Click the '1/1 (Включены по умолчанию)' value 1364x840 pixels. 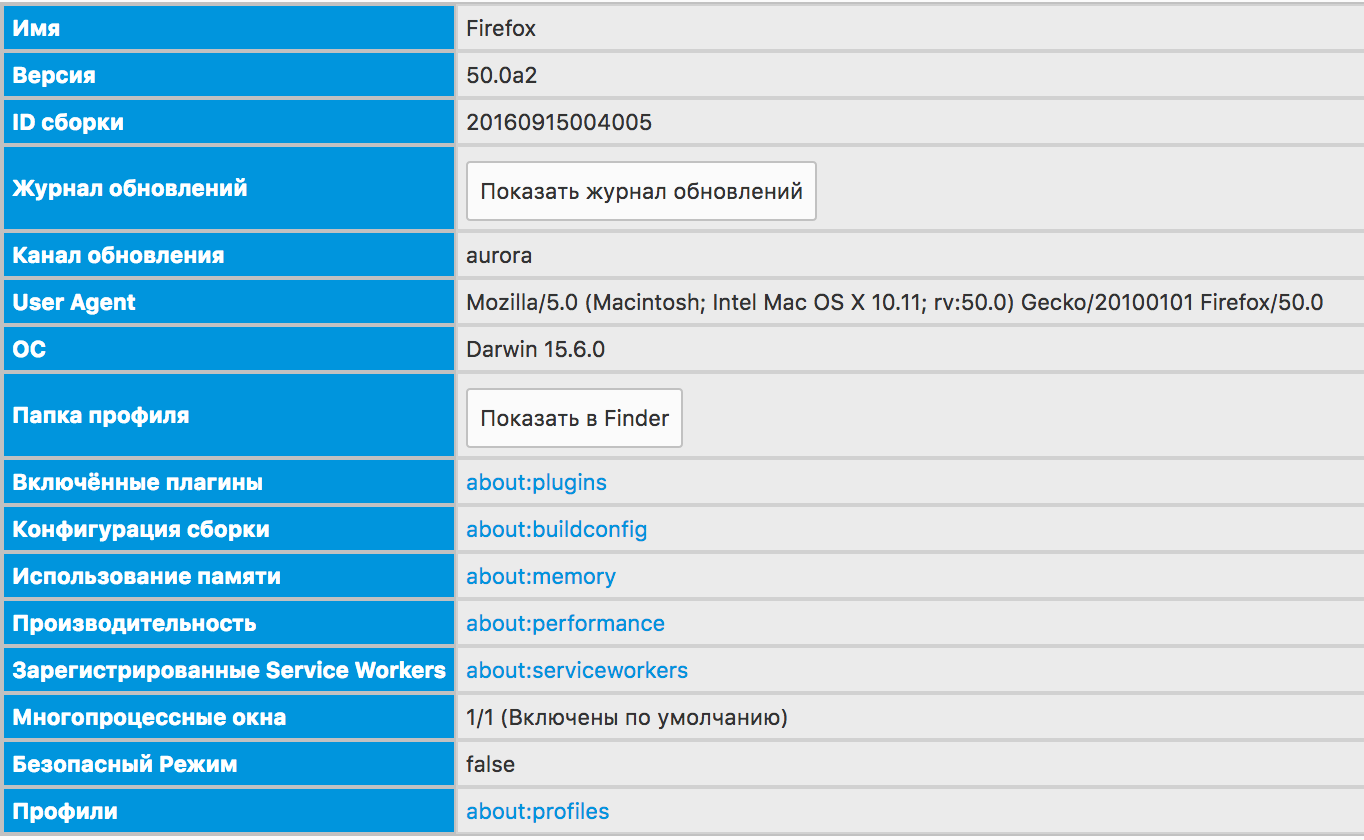(626, 717)
